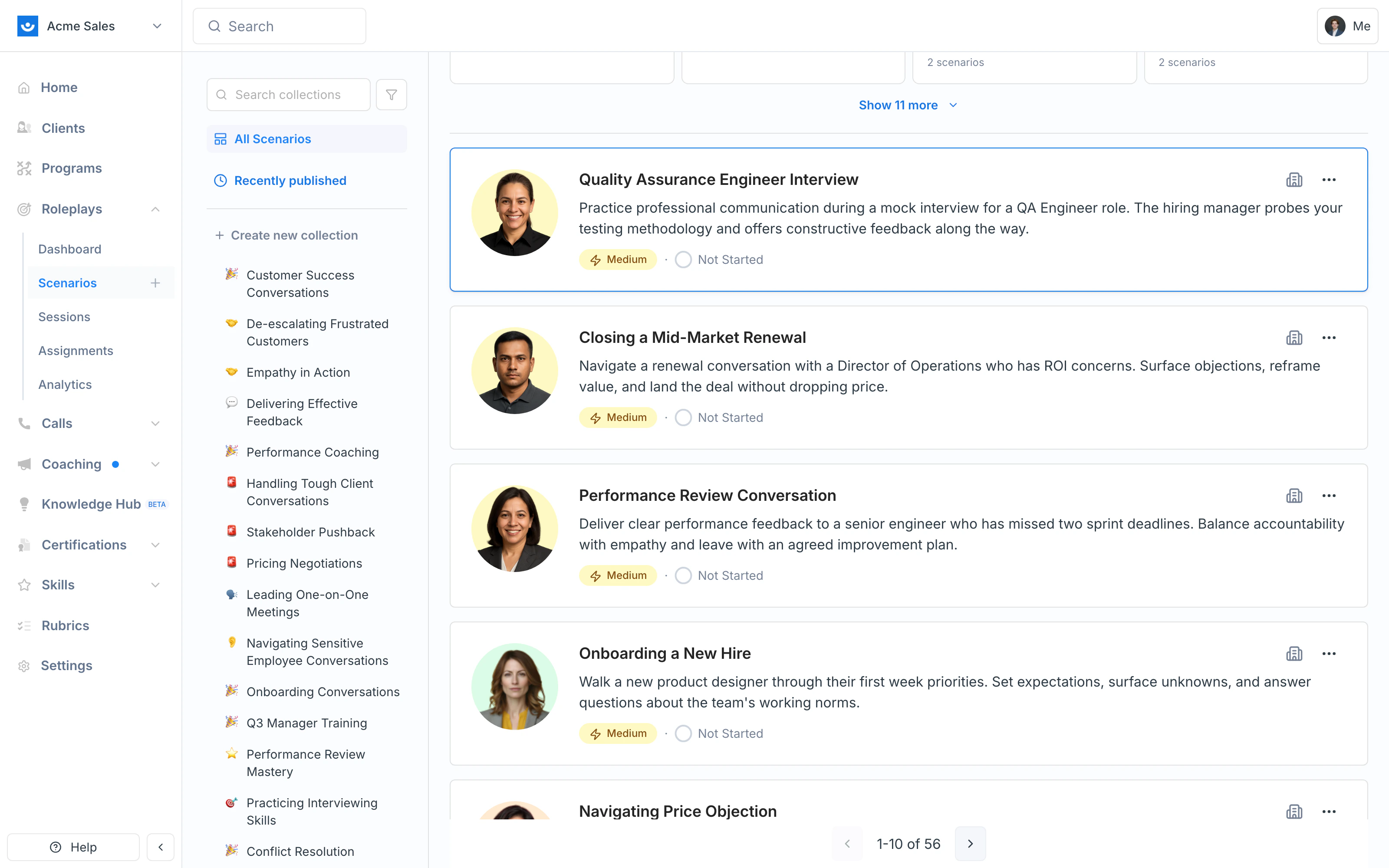
Task: Click the Not Started circle on Closing a Mid-Market Renewal
Action: (683, 418)
